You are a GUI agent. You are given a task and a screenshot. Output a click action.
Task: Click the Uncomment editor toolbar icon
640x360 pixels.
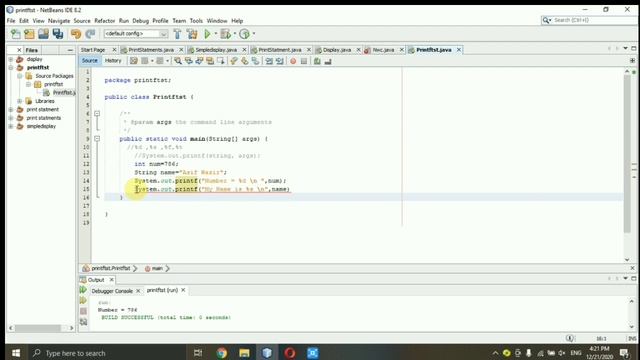click(x=328, y=61)
